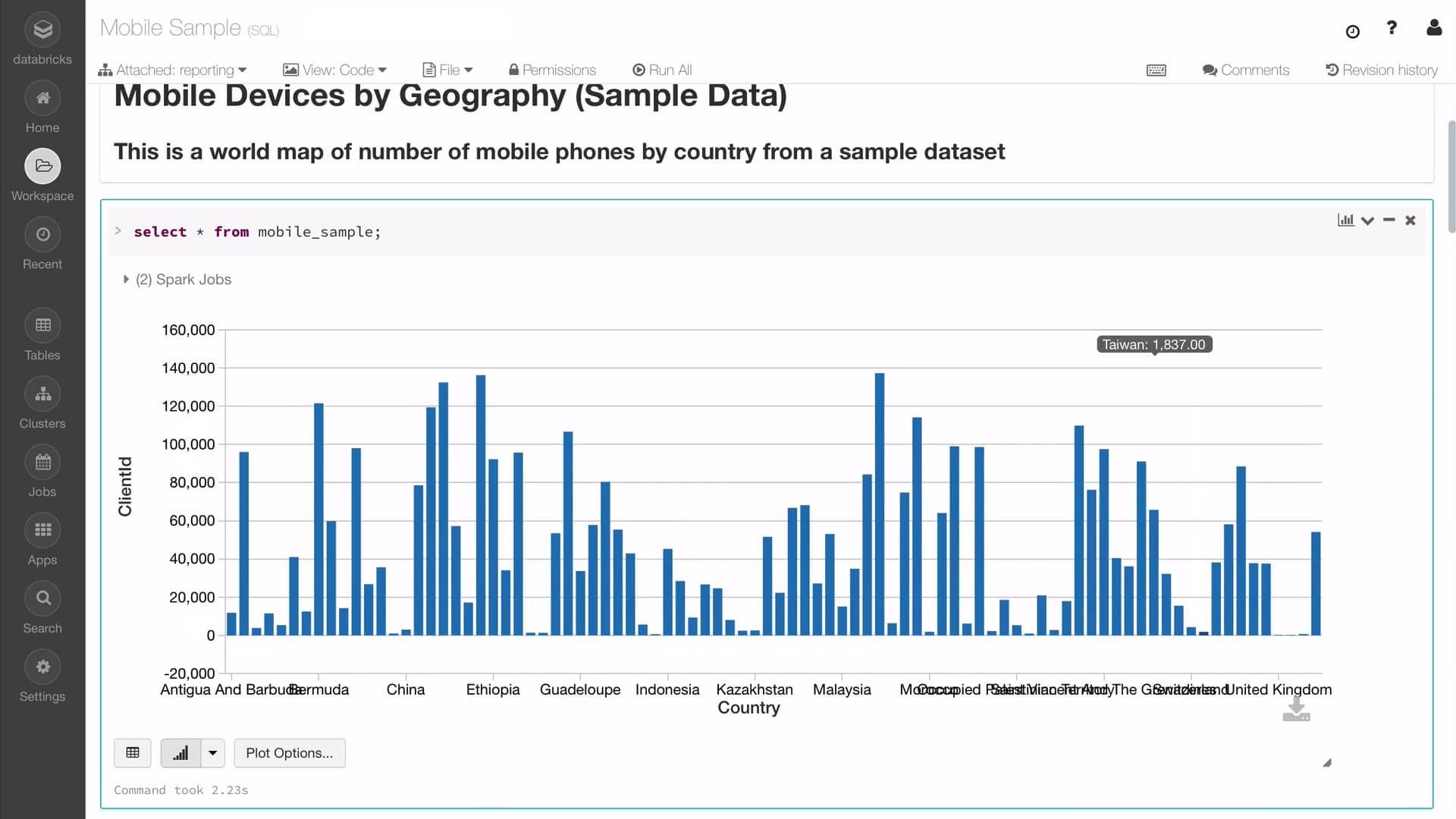The image size is (1456, 819).
Task: Open the cell chevron dropdown menu
Action: tap(1367, 221)
